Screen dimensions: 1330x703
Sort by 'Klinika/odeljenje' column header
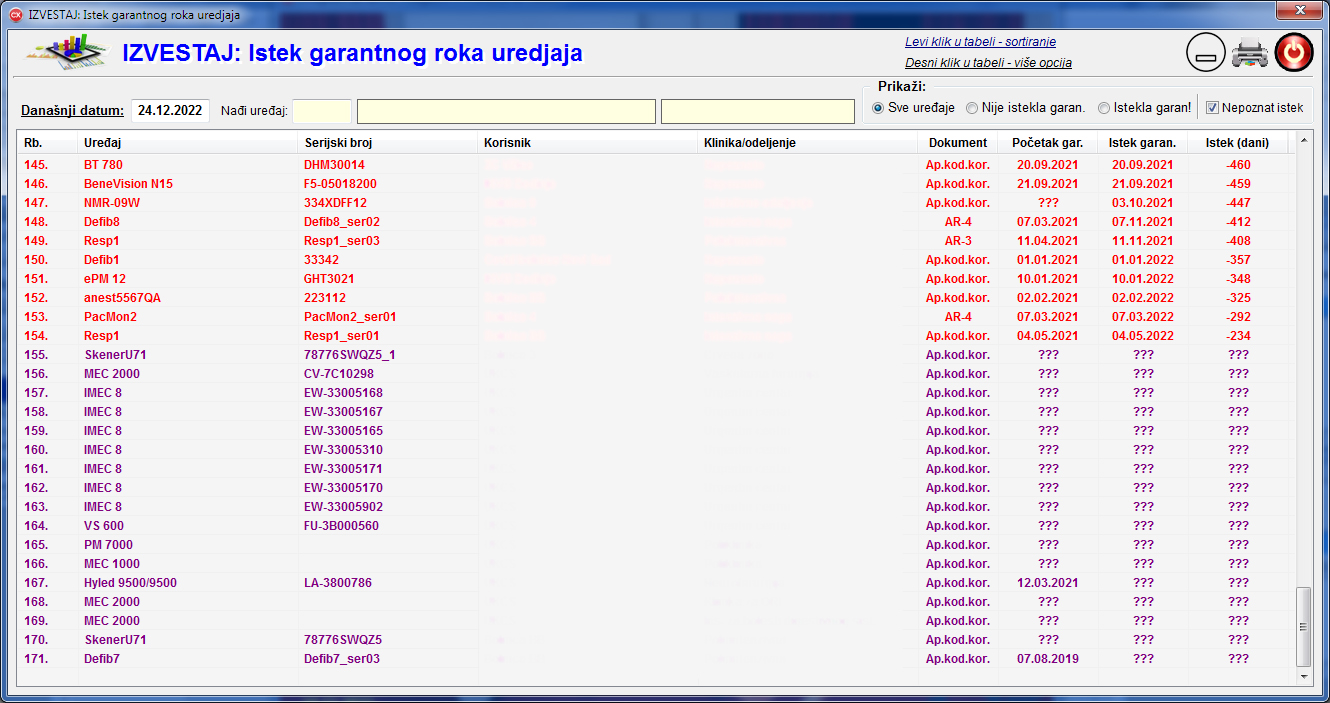807,143
